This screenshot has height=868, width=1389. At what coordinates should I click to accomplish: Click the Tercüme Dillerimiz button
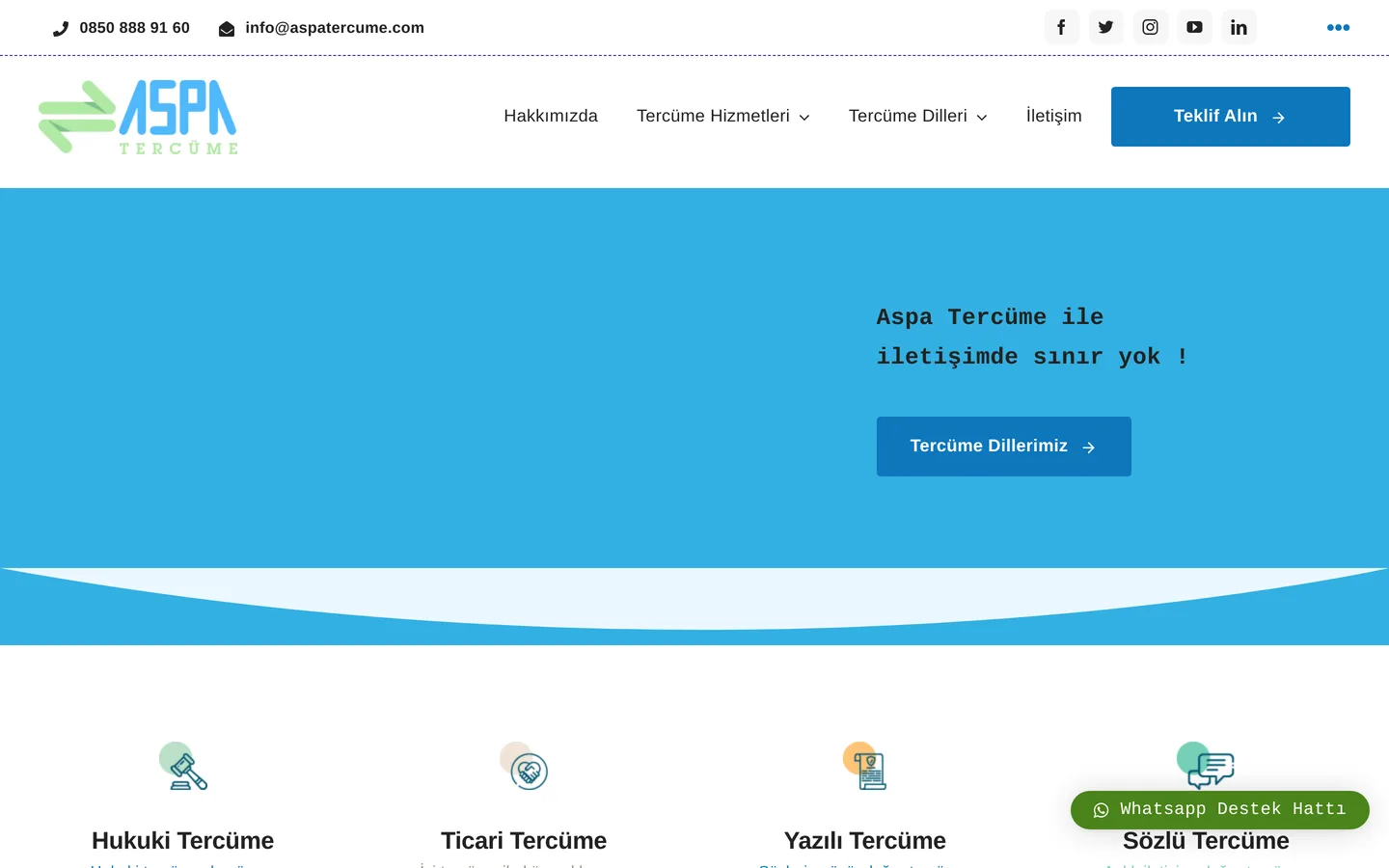click(x=1004, y=447)
